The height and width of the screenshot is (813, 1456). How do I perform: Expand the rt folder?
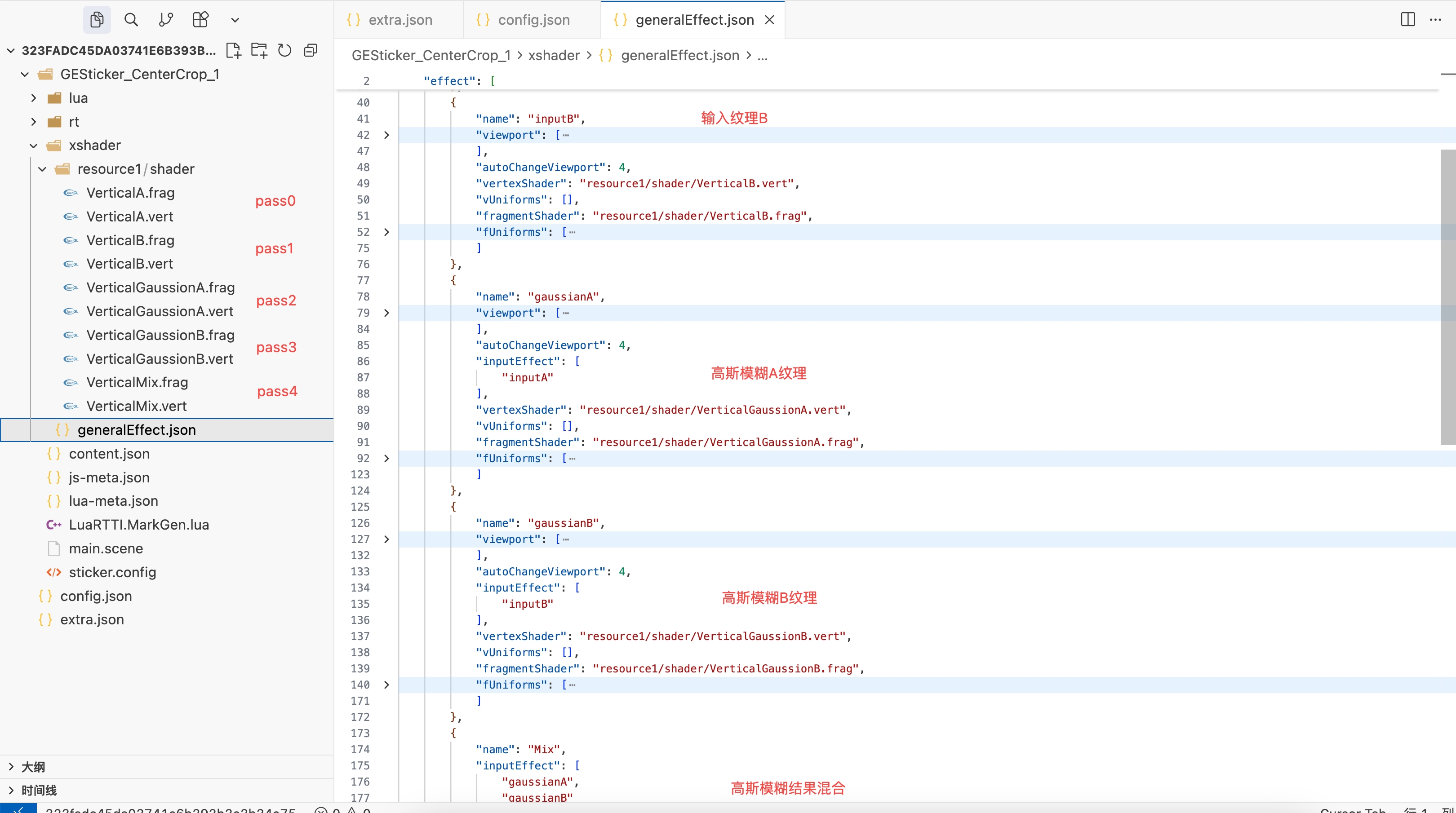(34, 121)
